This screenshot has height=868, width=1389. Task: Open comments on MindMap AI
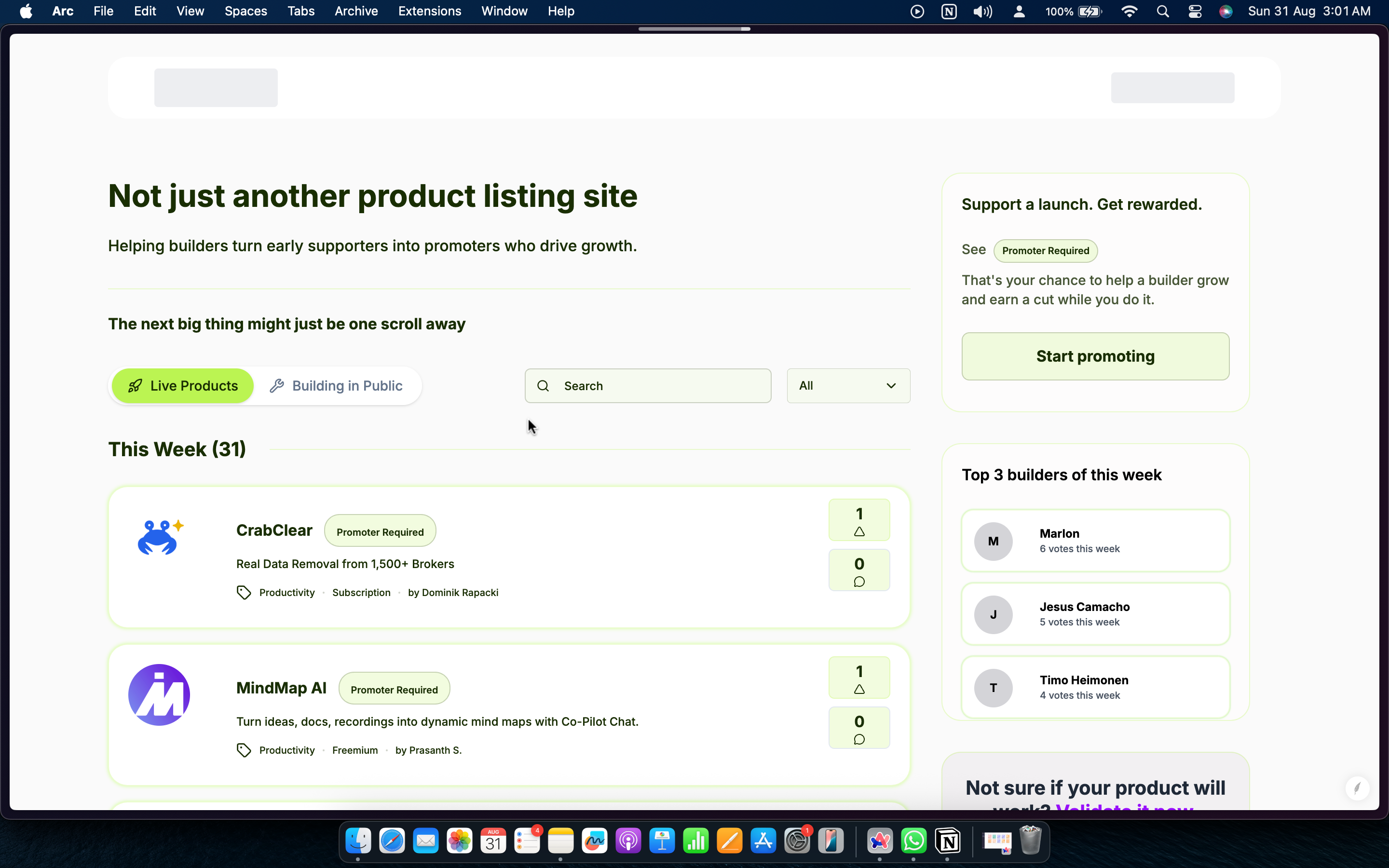click(x=858, y=728)
